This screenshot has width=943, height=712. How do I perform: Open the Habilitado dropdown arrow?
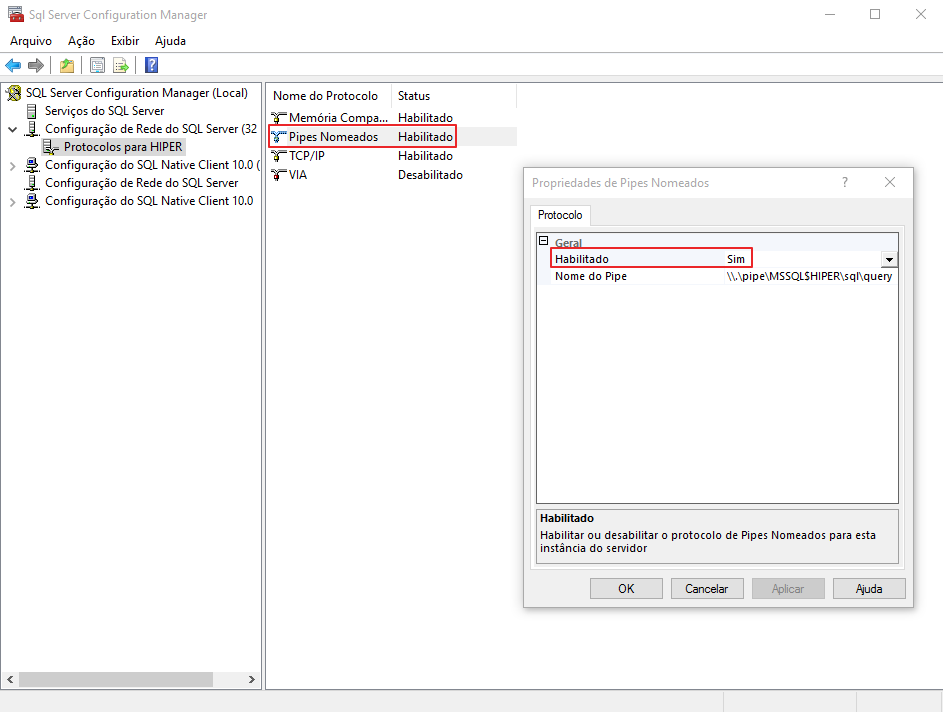tap(888, 259)
